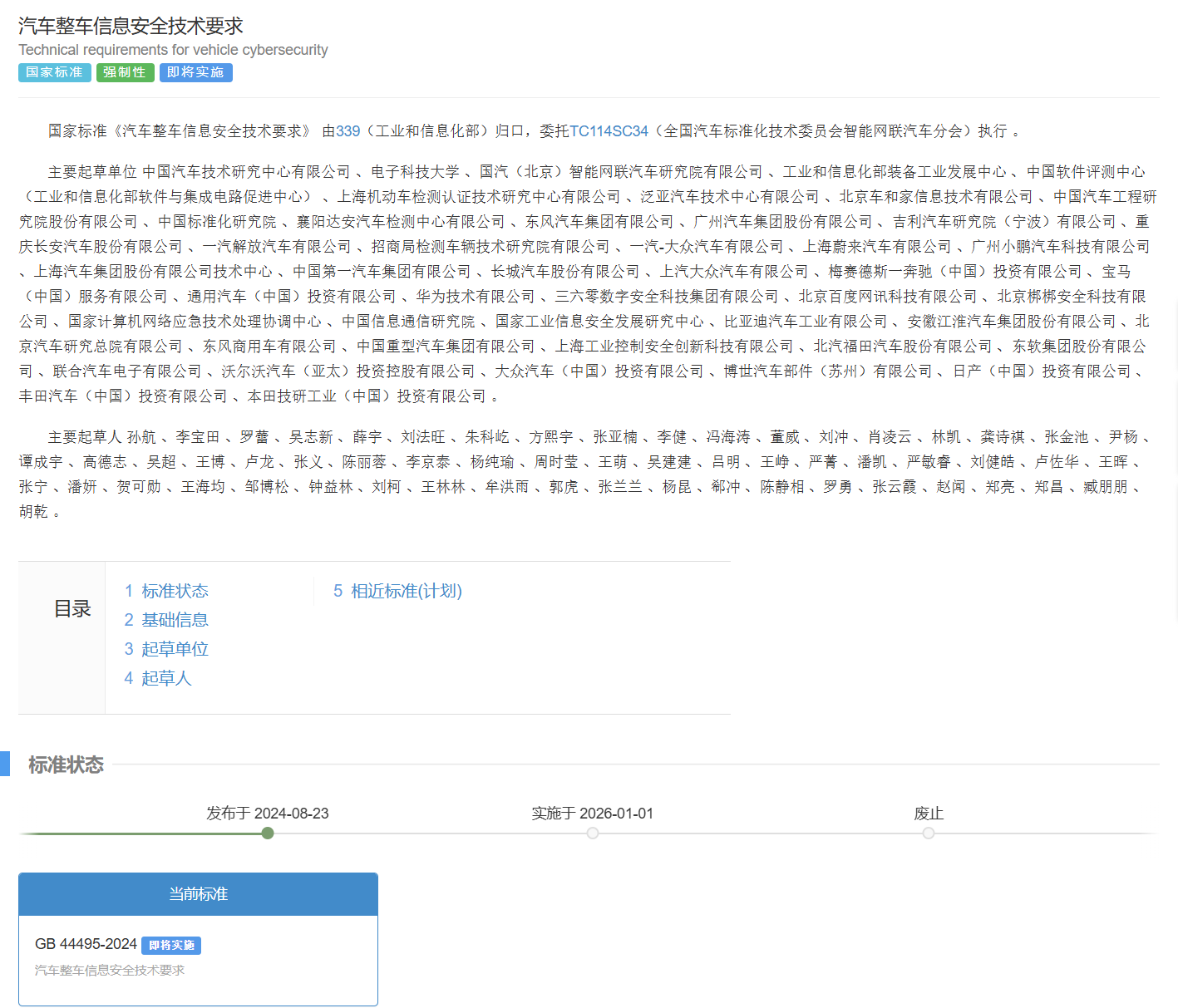Select the 当前标准 card header
Viewport: 1178px width, 1008px height.
(x=198, y=894)
